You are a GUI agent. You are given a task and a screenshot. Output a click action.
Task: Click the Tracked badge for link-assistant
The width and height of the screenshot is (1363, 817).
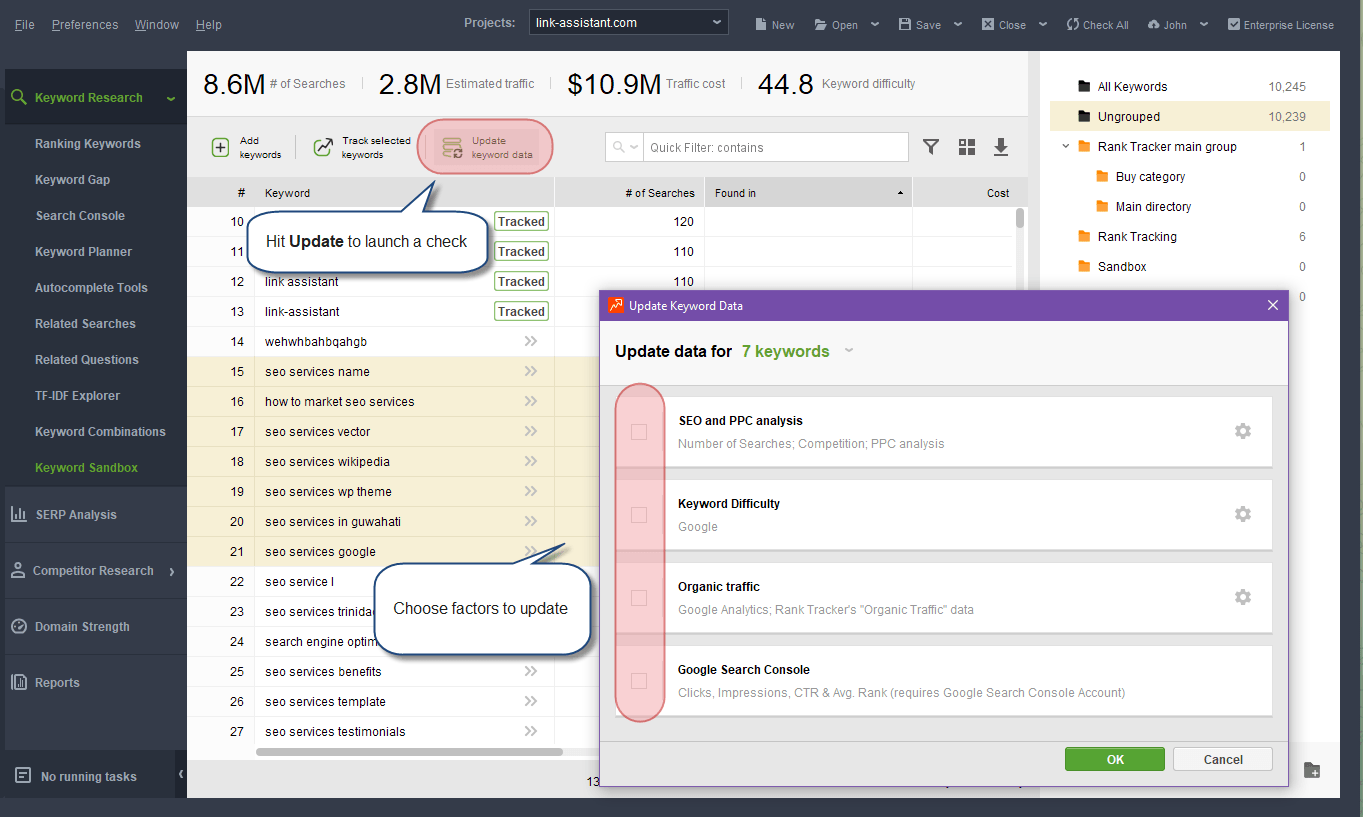tap(521, 312)
